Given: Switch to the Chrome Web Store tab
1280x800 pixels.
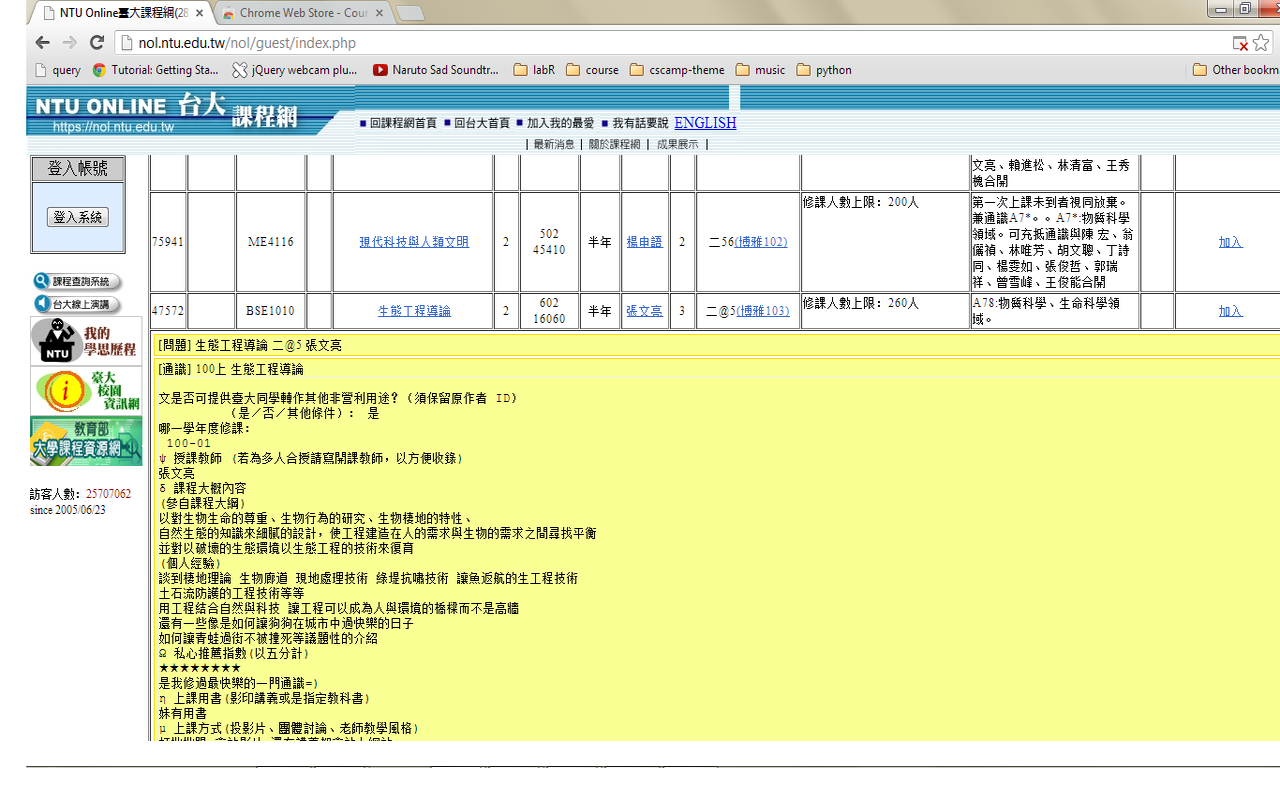Looking at the screenshot, I should tap(300, 13).
